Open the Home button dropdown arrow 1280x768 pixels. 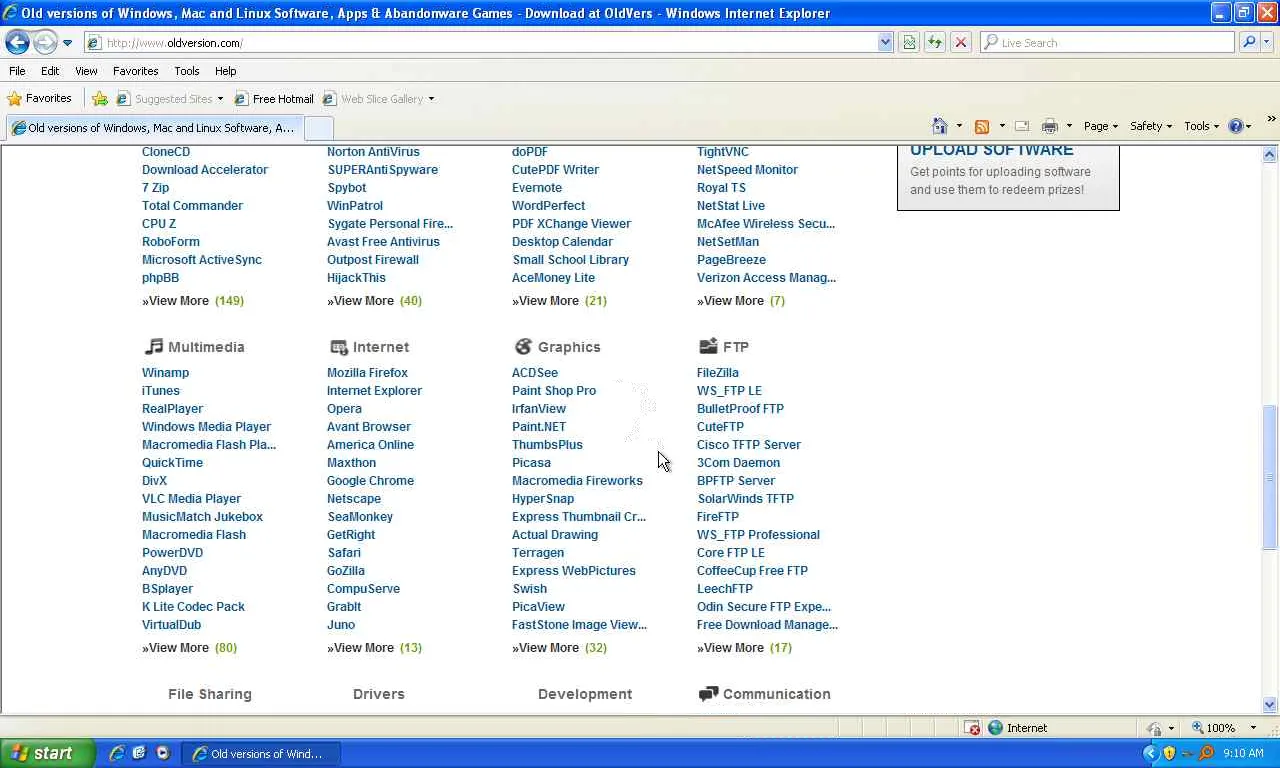959,126
